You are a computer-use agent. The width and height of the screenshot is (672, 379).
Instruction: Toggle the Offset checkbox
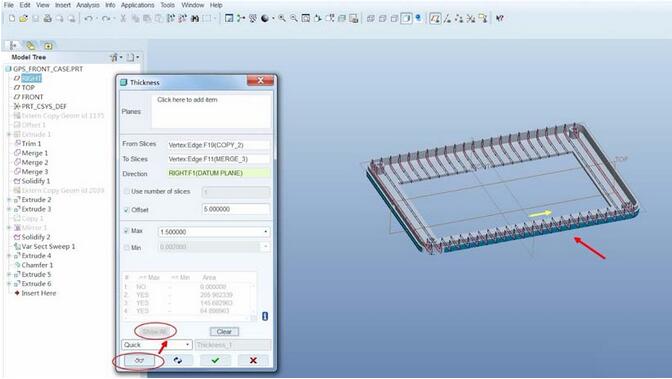point(126,210)
